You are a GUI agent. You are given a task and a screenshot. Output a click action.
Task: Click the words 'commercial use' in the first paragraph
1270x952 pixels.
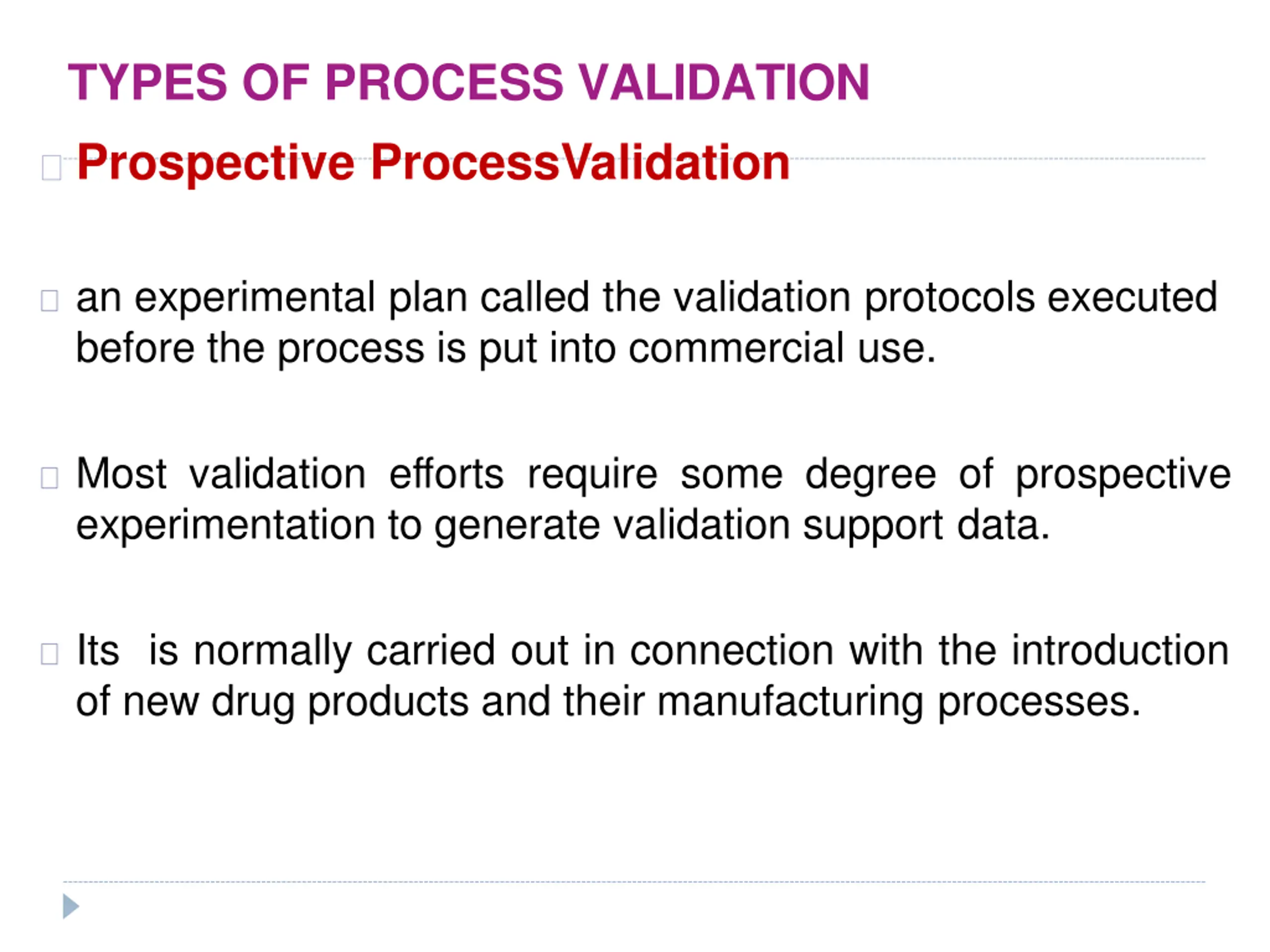[x=782, y=348]
